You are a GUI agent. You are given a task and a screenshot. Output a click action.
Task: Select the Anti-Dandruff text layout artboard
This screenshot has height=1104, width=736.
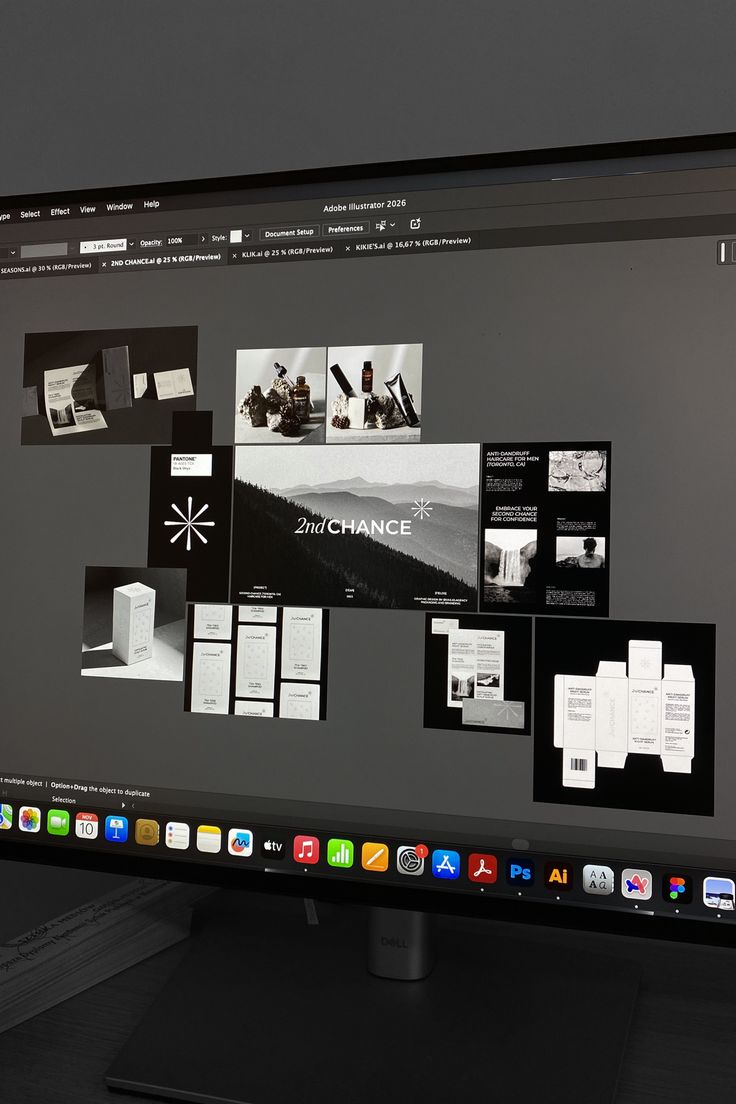click(546, 528)
